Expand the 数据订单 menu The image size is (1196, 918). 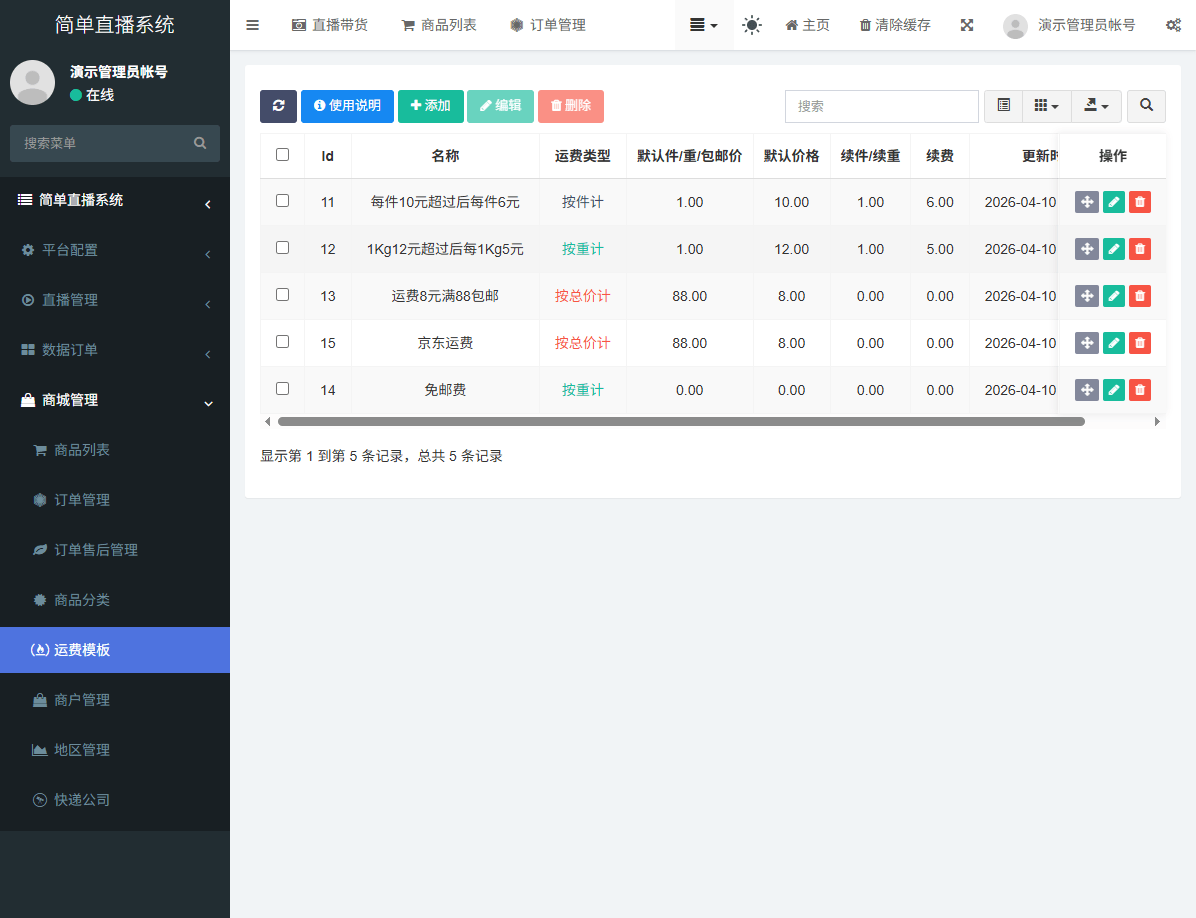click(114, 350)
